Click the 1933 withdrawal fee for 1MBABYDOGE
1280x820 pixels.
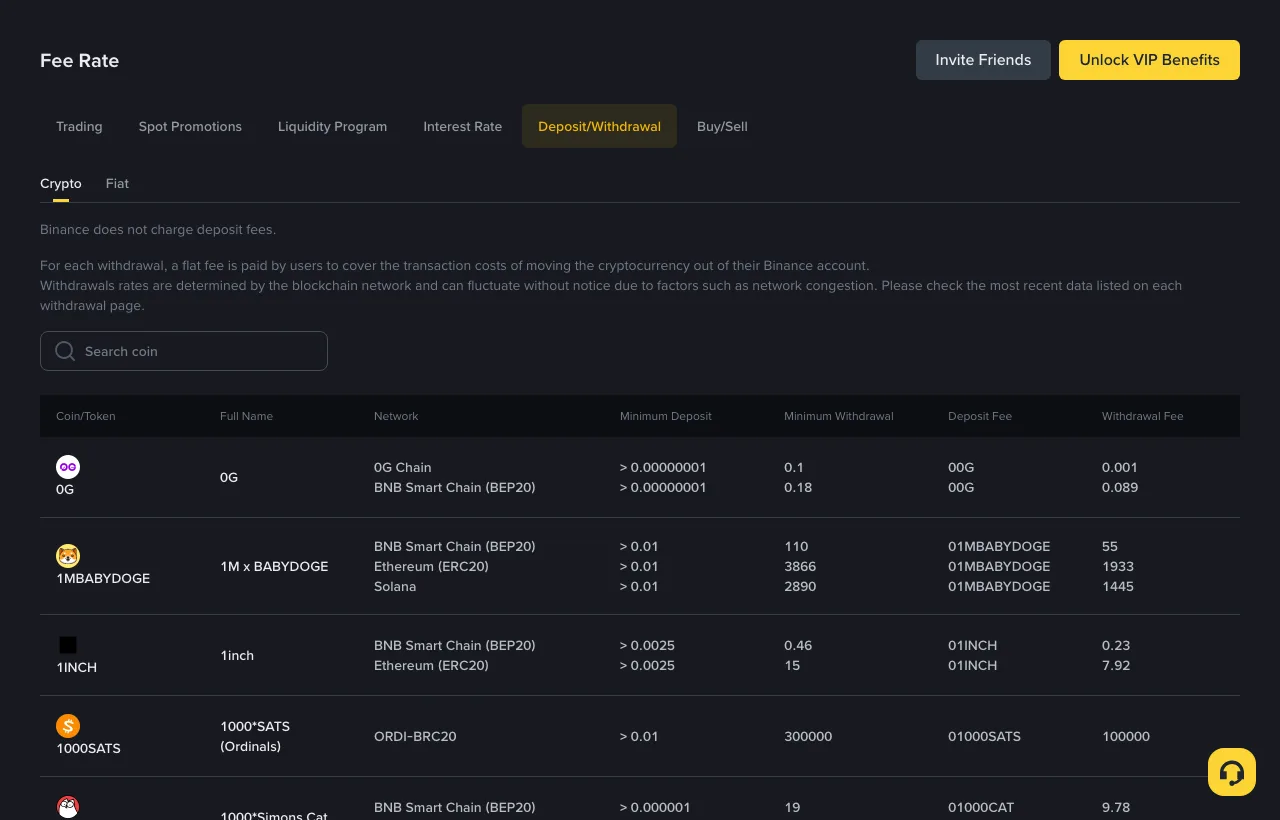click(1118, 566)
